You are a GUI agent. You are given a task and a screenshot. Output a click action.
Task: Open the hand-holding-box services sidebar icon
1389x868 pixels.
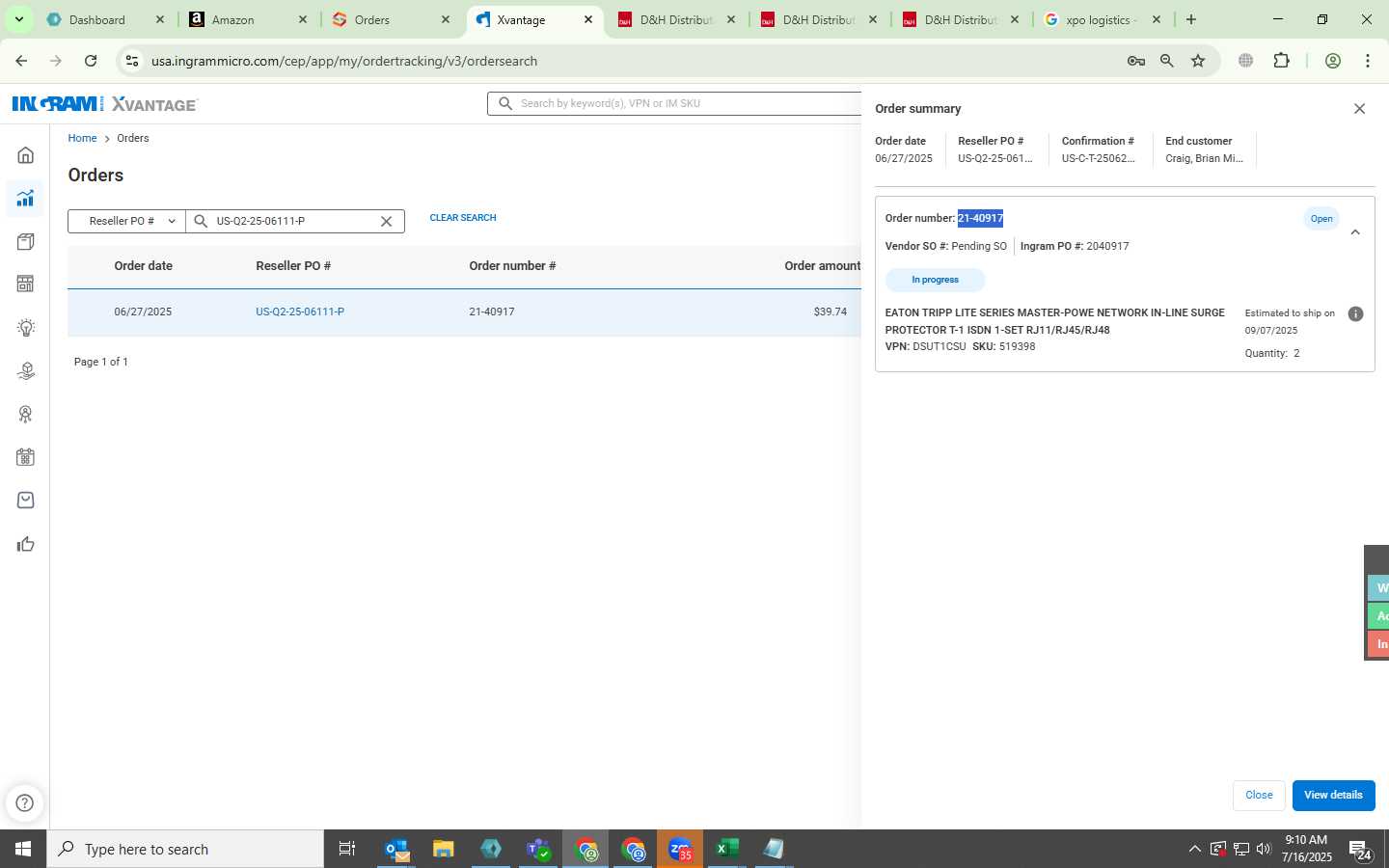[26, 370]
